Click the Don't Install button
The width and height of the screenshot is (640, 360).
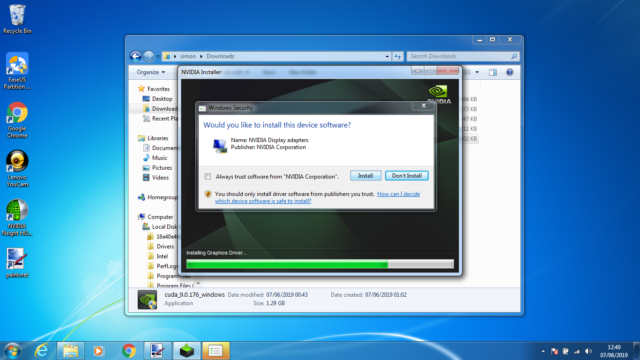(407, 176)
